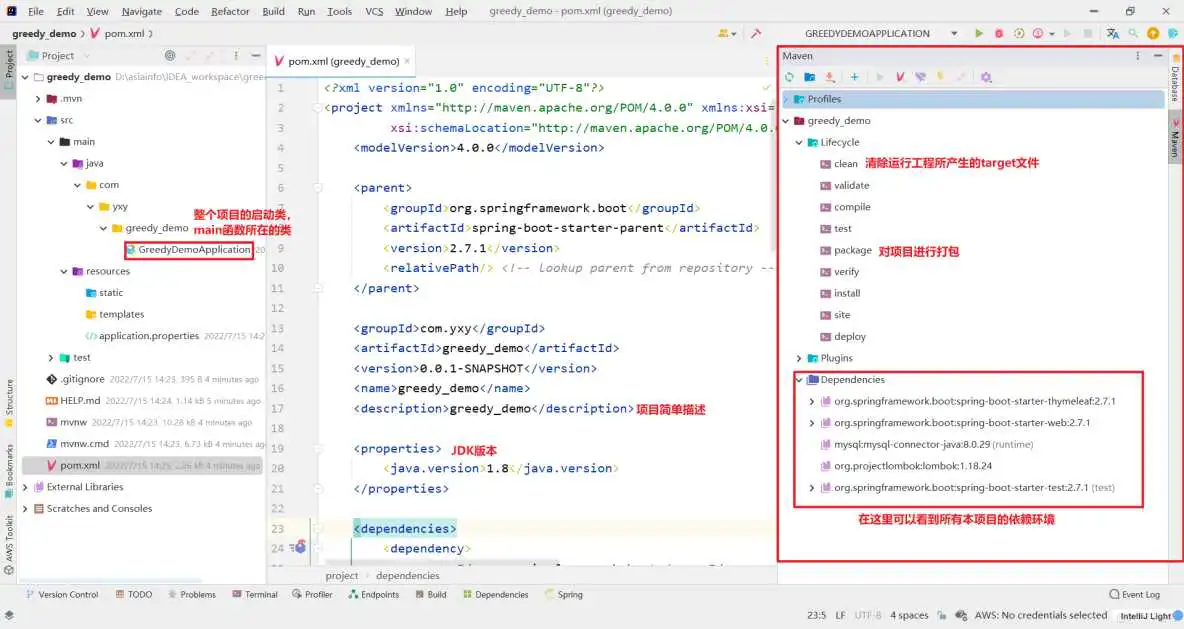This screenshot has width=1184, height=629.
Task: Expand the Plugins node in Maven panel
Action: [x=798, y=357]
